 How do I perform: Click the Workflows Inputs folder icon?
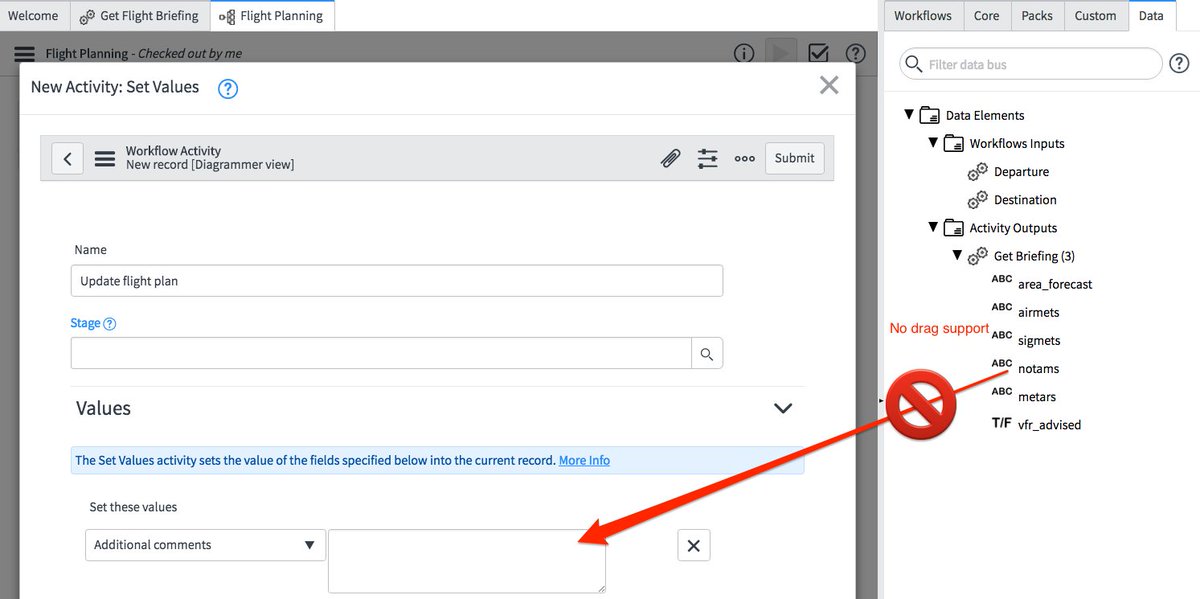click(954, 143)
